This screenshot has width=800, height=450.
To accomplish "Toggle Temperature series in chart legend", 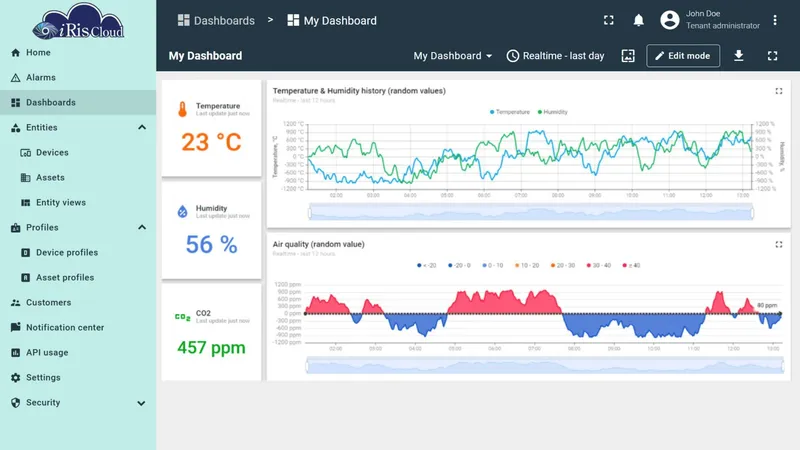I will click(x=510, y=112).
